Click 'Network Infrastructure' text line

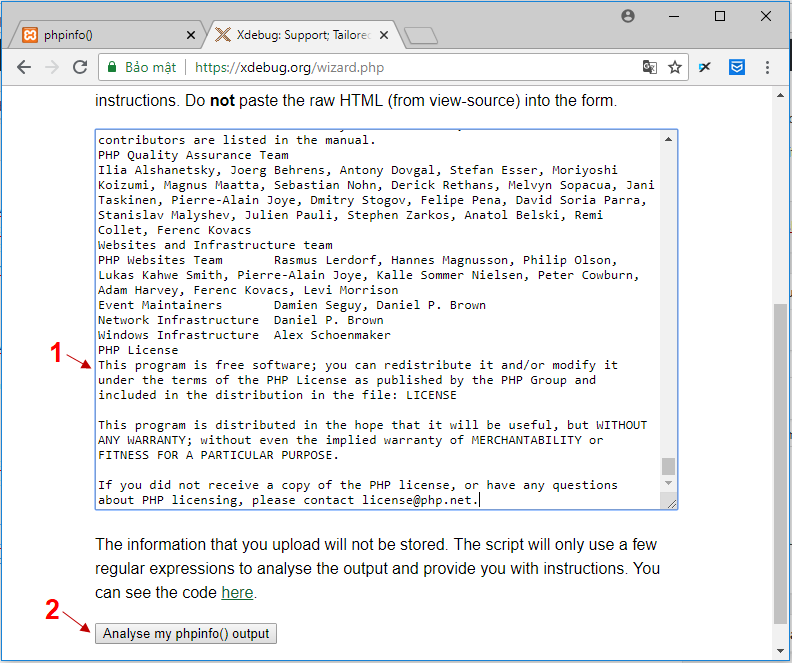[x=178, y=320]
